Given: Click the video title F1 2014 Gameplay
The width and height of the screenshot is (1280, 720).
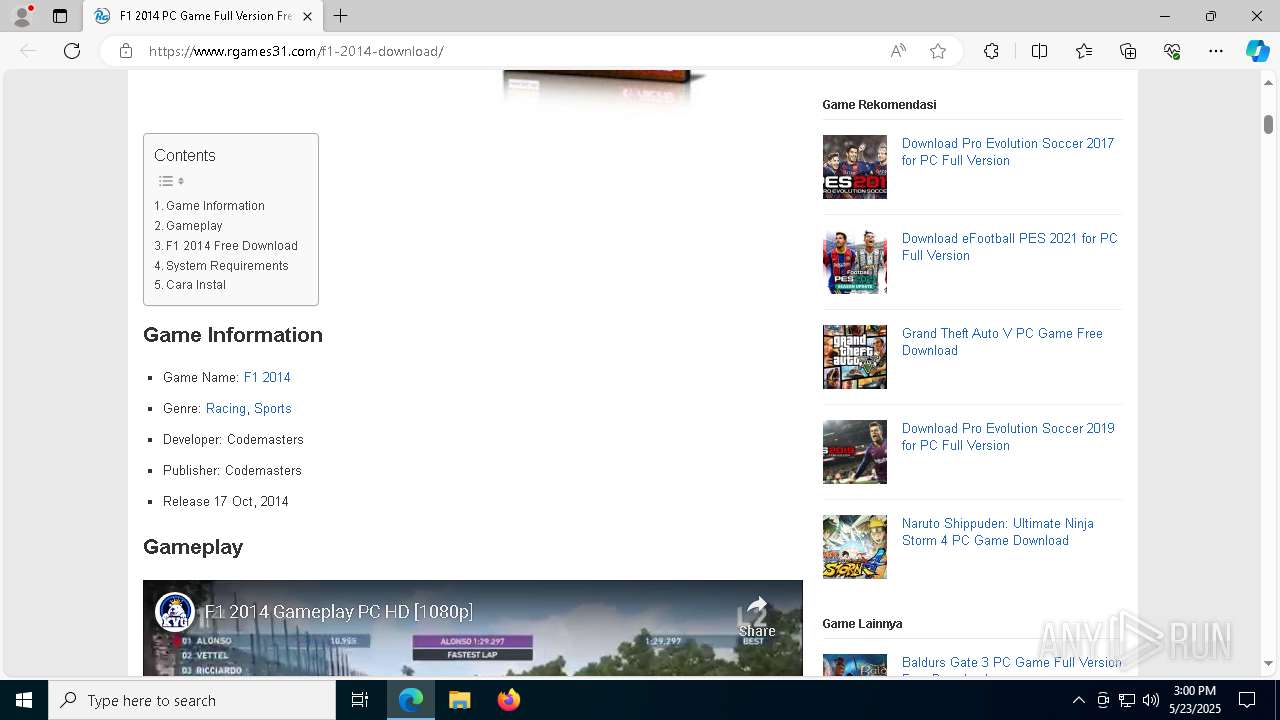Looking at the screenshot, I should [x=339, y=611].
